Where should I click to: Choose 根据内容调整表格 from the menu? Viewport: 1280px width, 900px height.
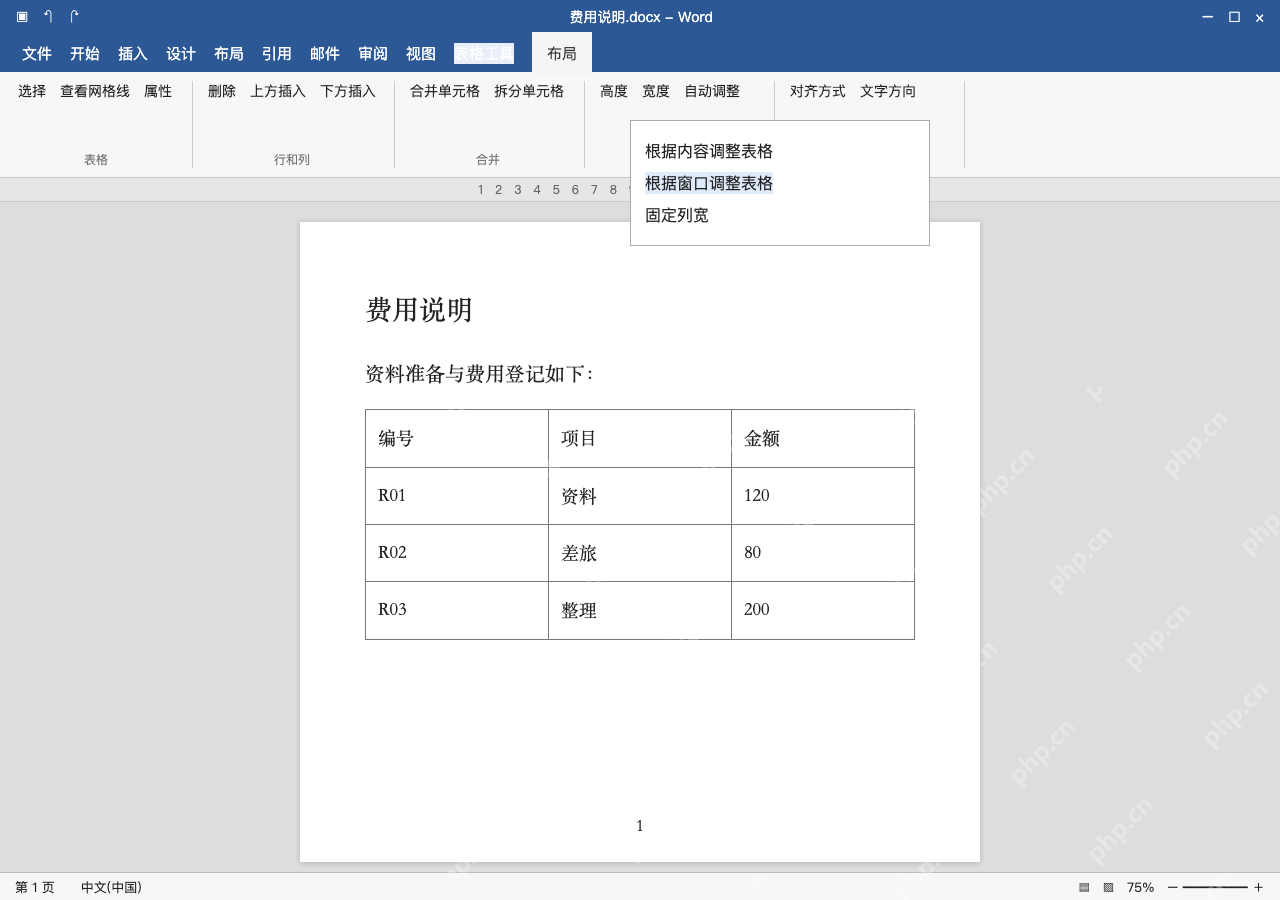pos(709,151)
